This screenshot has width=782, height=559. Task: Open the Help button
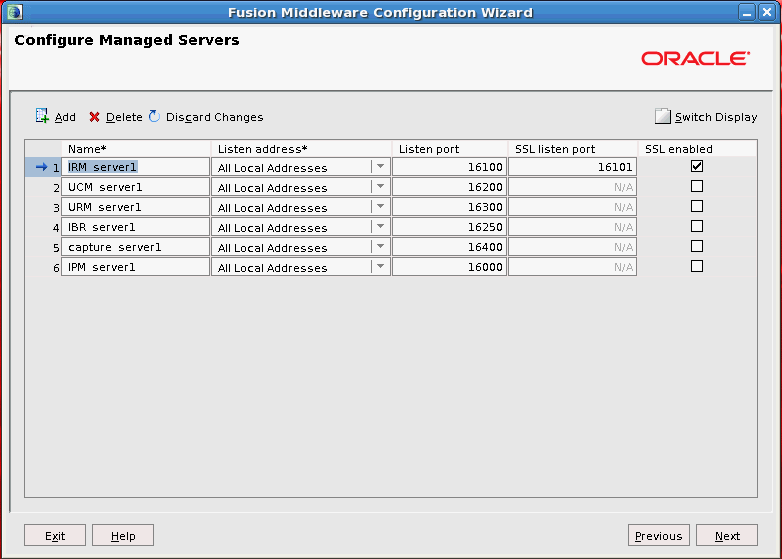tap(123, 535)
